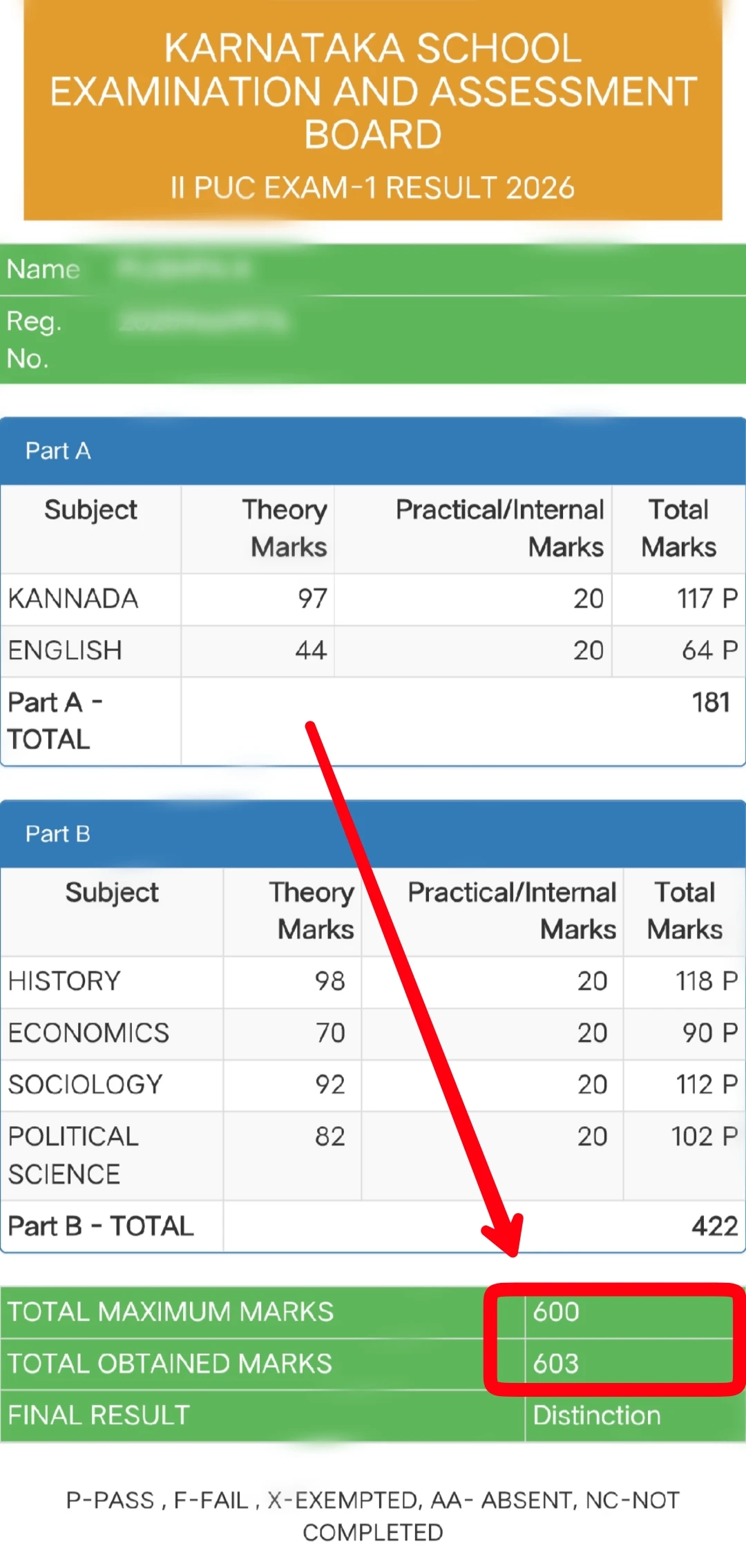
Task: Click obtained marks value 603
Action: point(556,1364)
